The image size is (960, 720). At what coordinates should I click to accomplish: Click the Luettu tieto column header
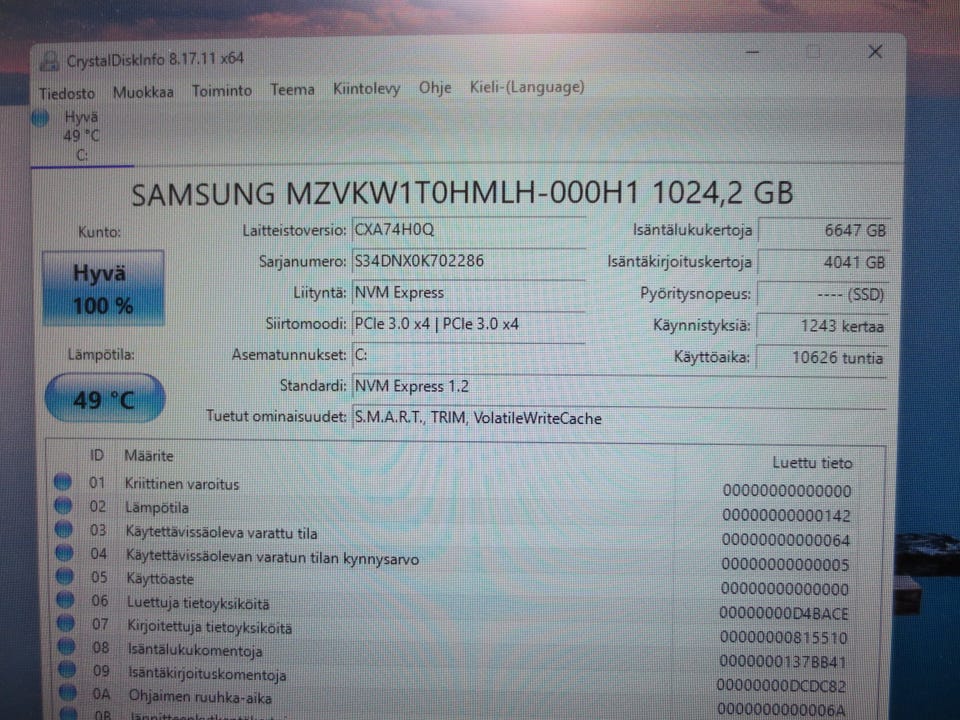(x=812, y=463)
